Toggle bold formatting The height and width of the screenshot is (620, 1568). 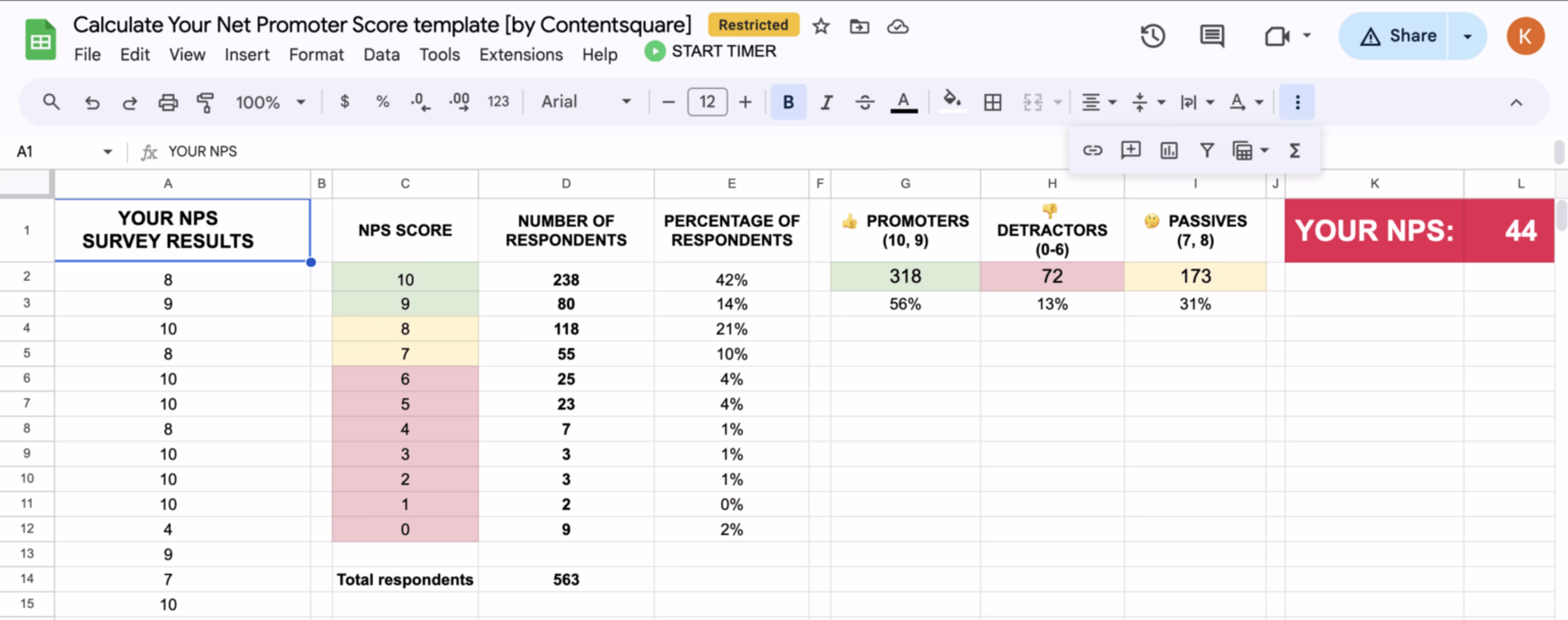[x=788, y=103]
